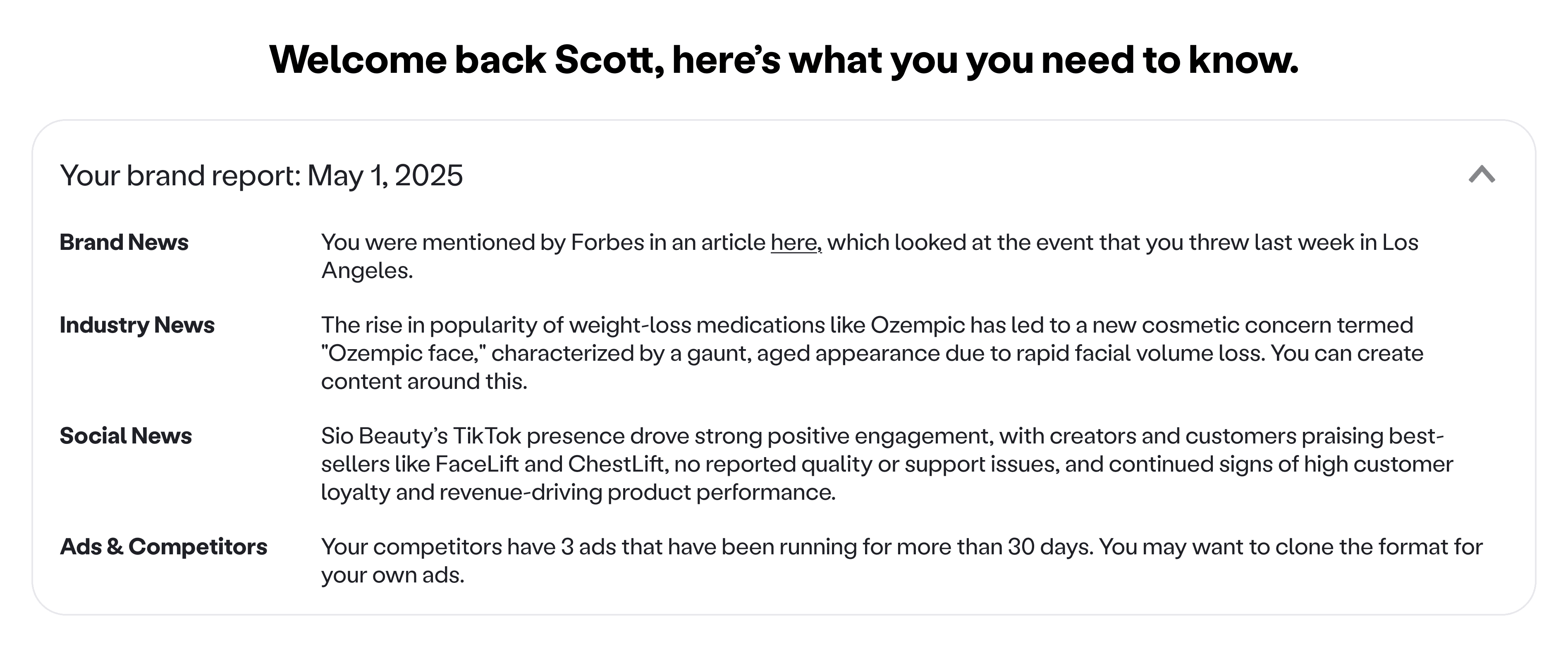Collapse the brand report chevron
1568x647 pixels.
tap(1482, 175)
